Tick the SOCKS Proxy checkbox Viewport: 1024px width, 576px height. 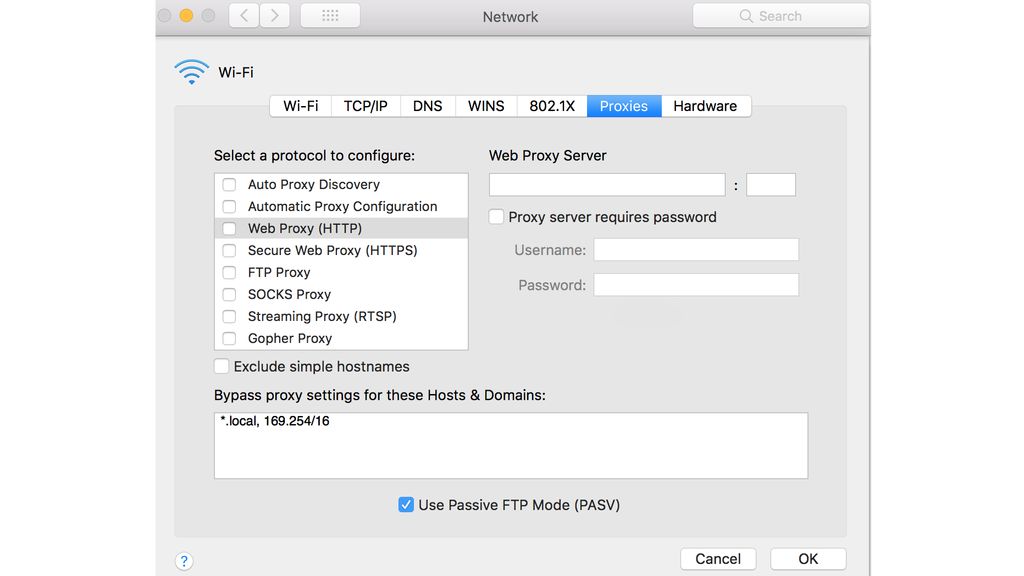(229, 295)
